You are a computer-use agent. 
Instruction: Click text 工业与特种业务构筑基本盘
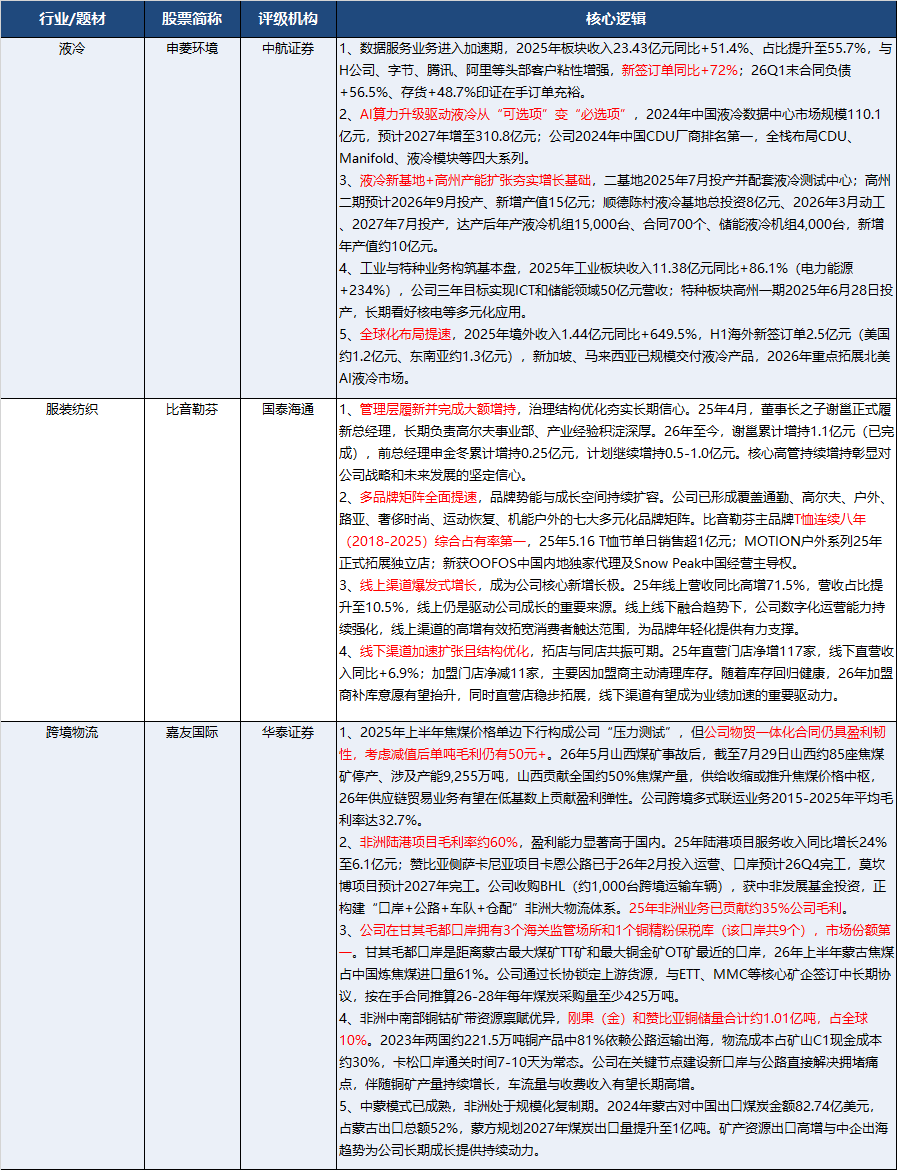[x=437, y=269]
